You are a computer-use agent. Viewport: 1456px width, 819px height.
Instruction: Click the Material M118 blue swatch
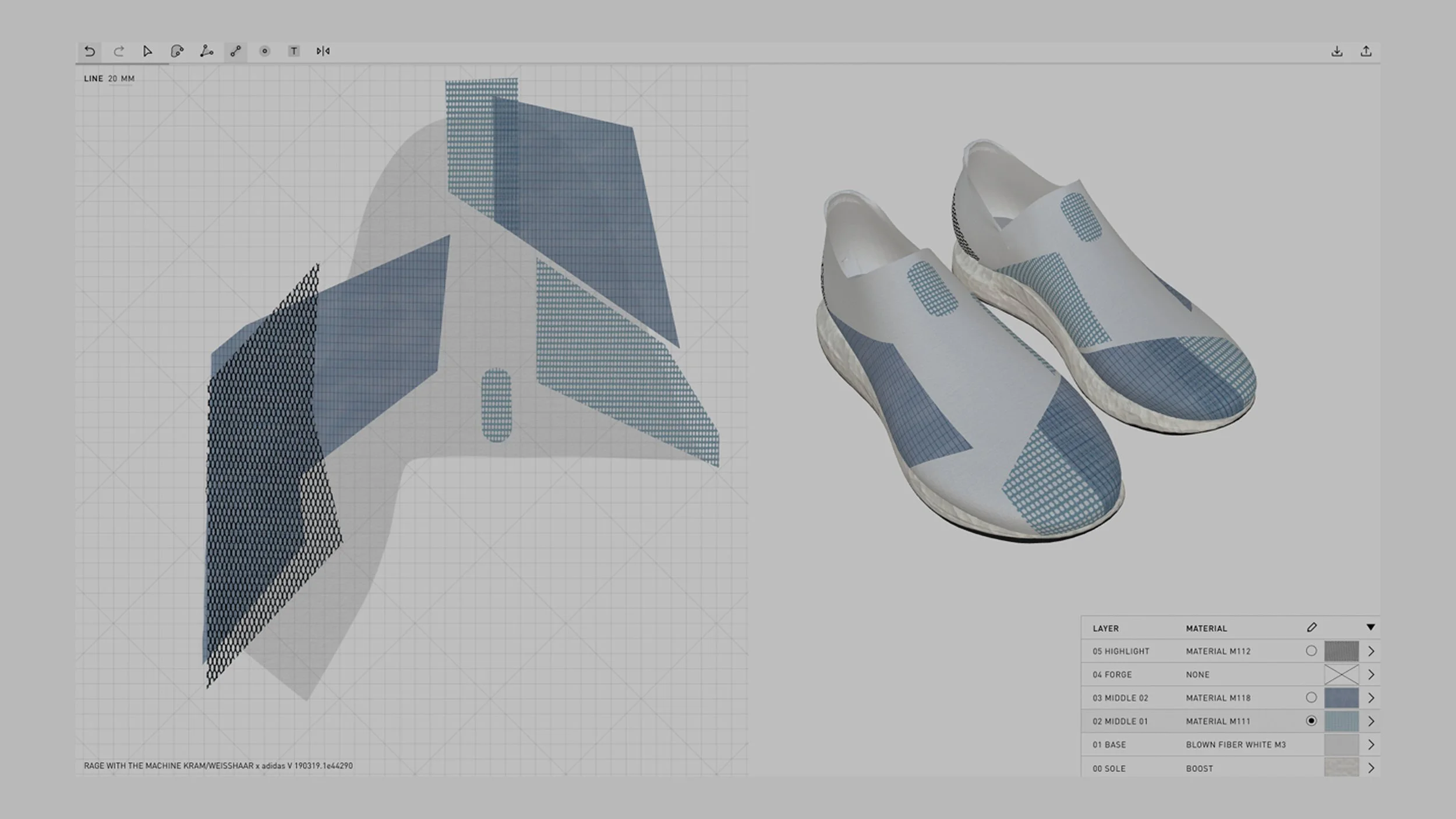1341,697
